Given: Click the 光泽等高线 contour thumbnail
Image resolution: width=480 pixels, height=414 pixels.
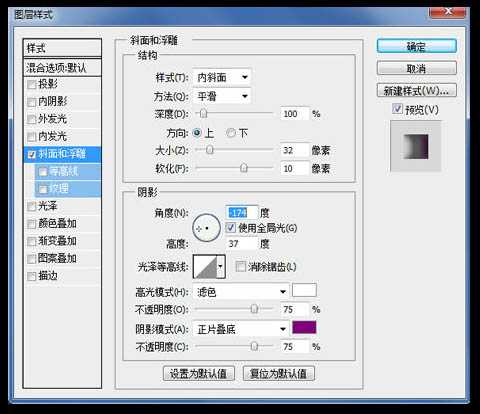Looking at the screenshot, I should tap(205, 267).
